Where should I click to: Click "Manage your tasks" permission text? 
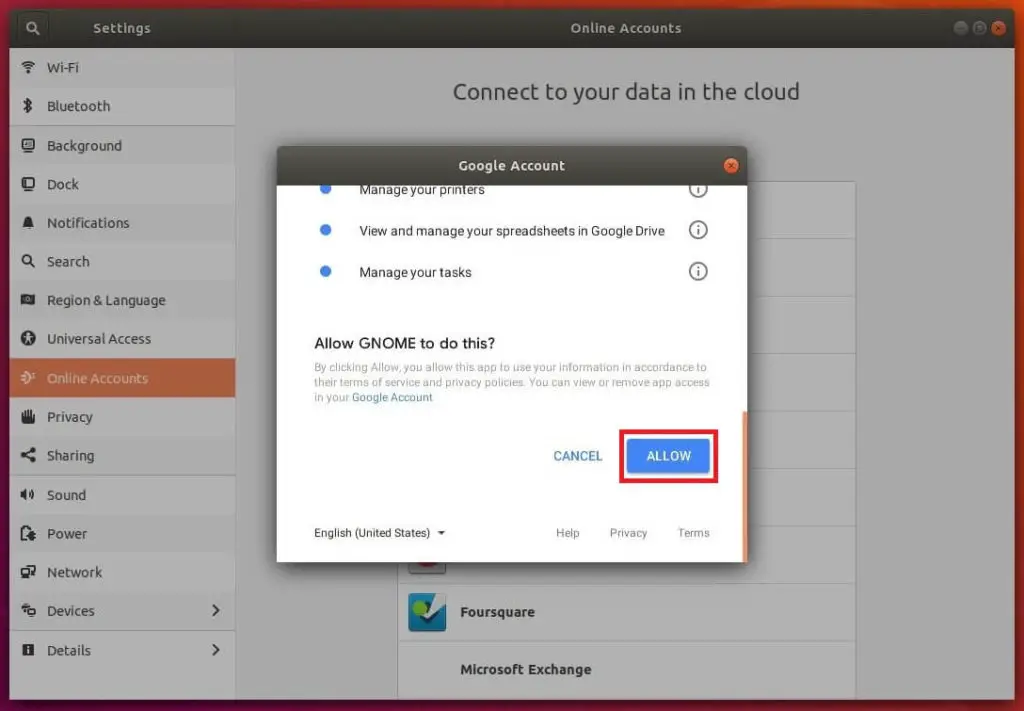point(415,272)
